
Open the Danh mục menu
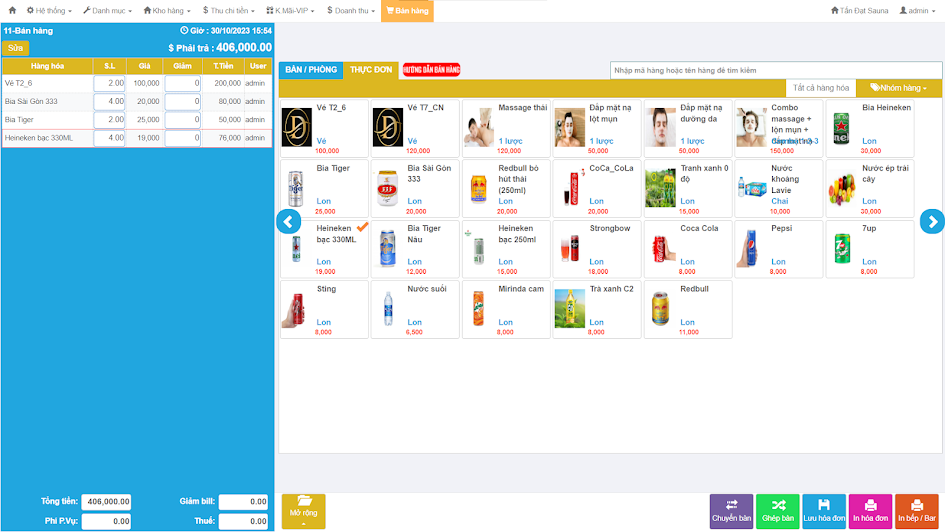point(107,10)
